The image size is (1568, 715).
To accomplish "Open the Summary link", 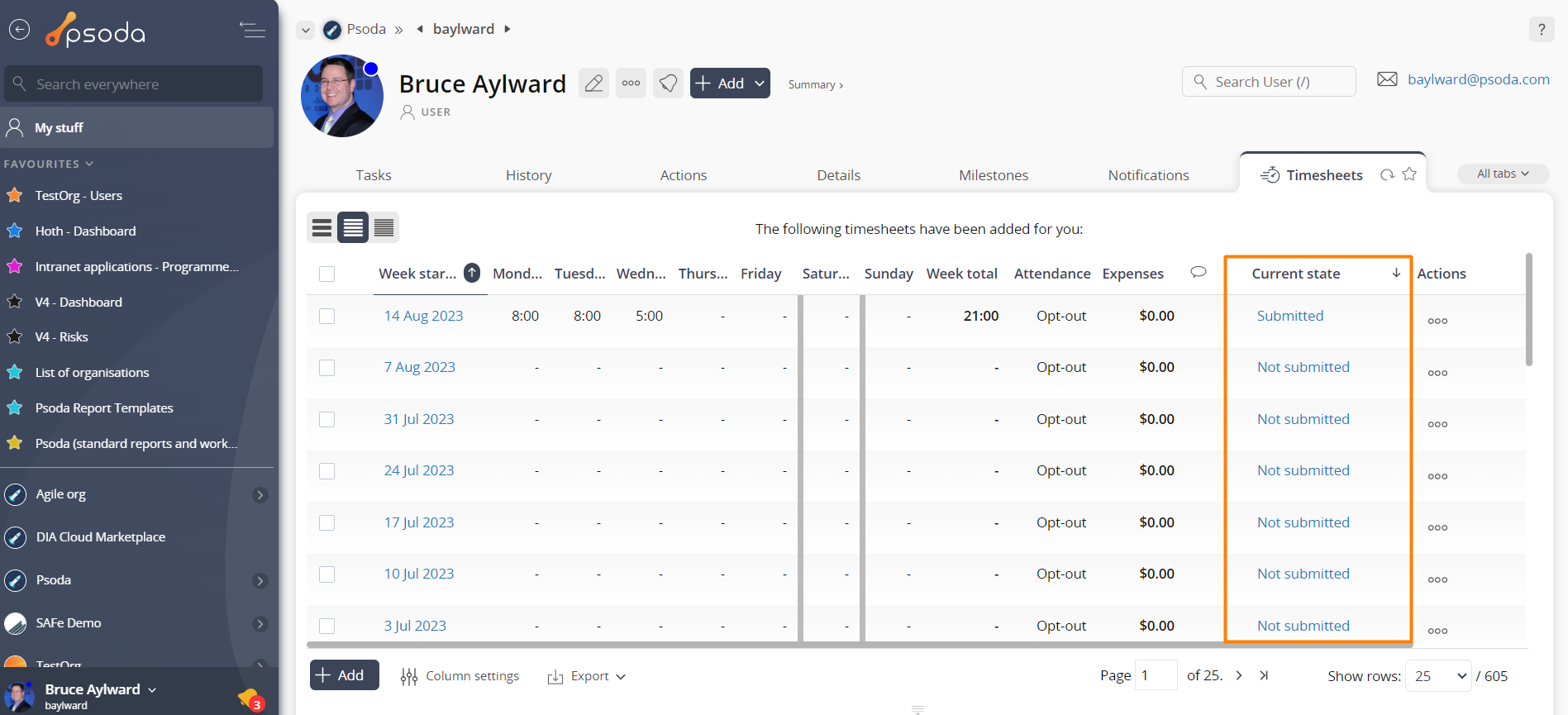I will point(815,84).
